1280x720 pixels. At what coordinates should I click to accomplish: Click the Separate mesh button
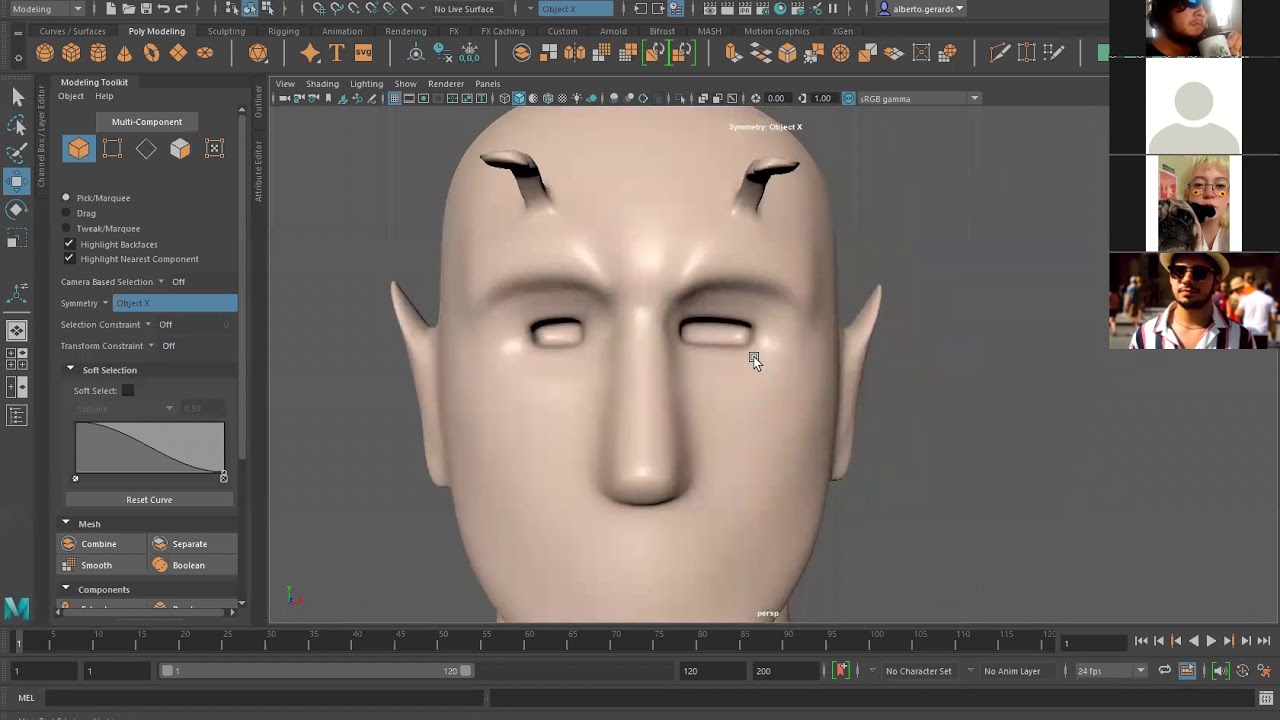pos(193,544)
